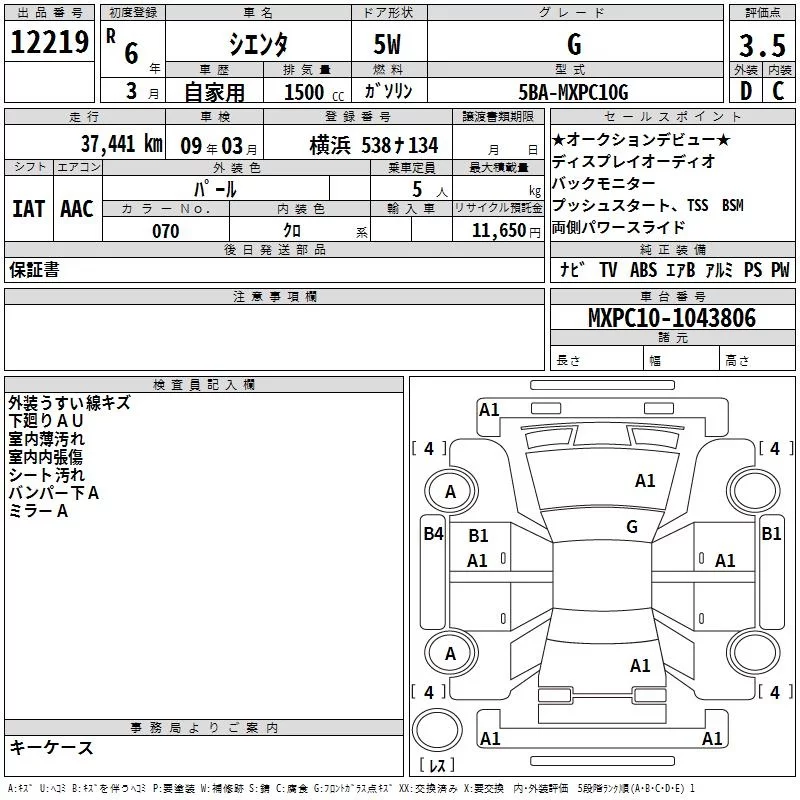Click the B1 mark on right side sill

pyautogui.click(x=771, y=534)
